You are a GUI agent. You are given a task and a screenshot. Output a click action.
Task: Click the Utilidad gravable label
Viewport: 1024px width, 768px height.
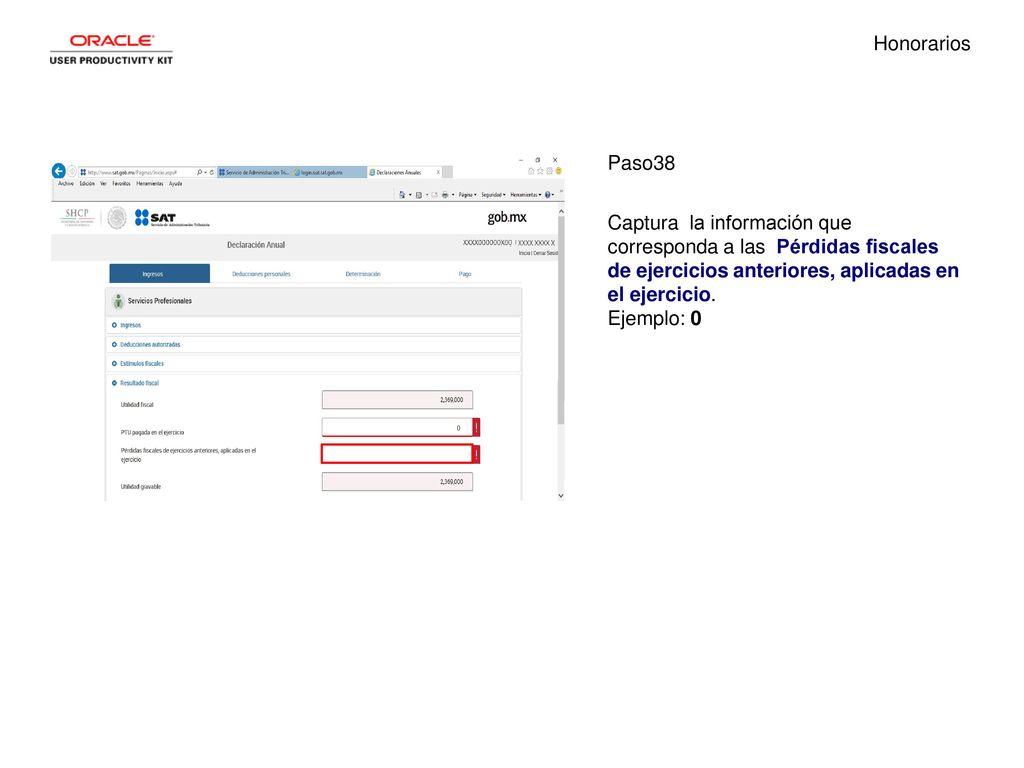click(x=140, y=487)
